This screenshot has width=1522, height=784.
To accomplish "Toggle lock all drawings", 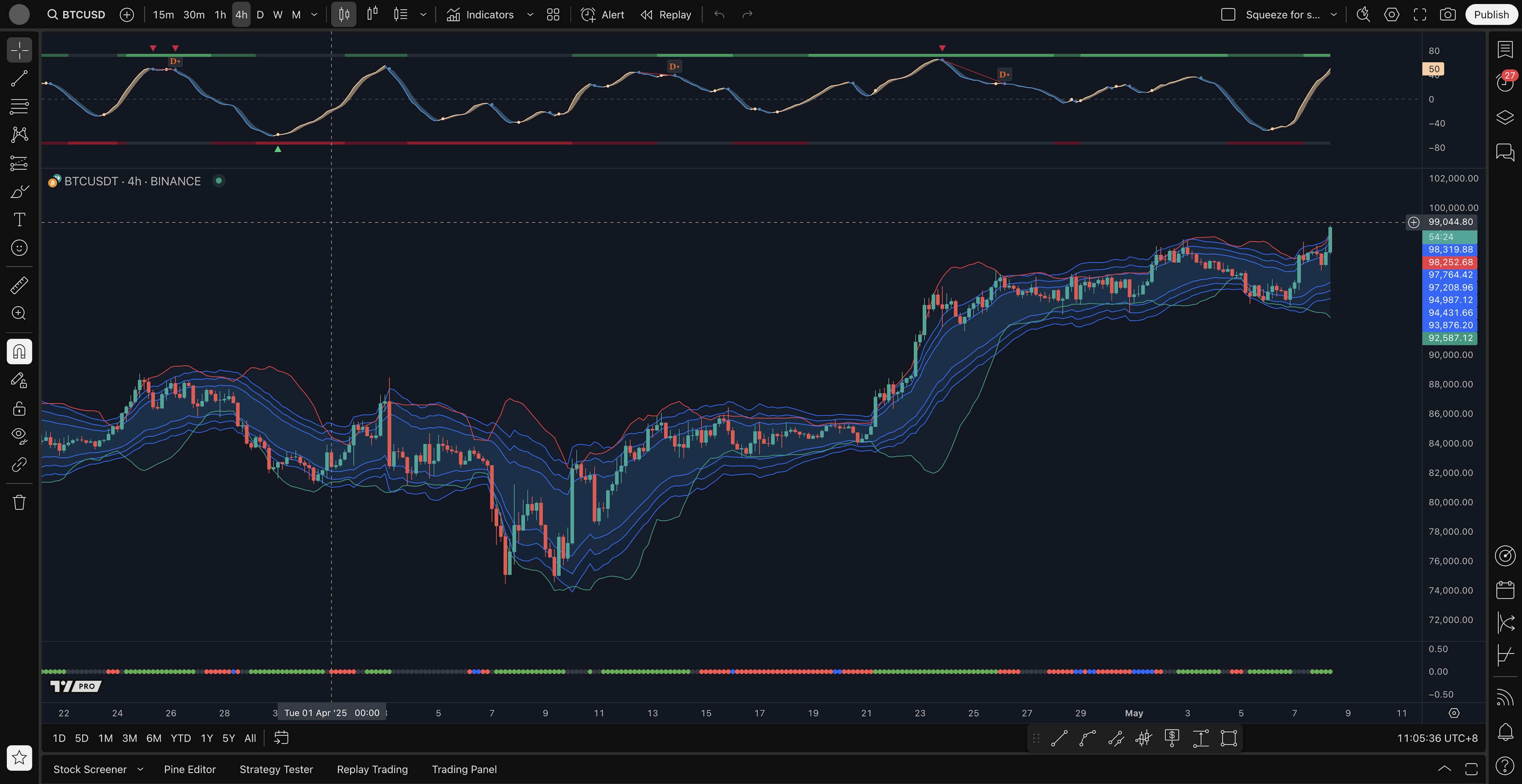I will tap(19, 408).
